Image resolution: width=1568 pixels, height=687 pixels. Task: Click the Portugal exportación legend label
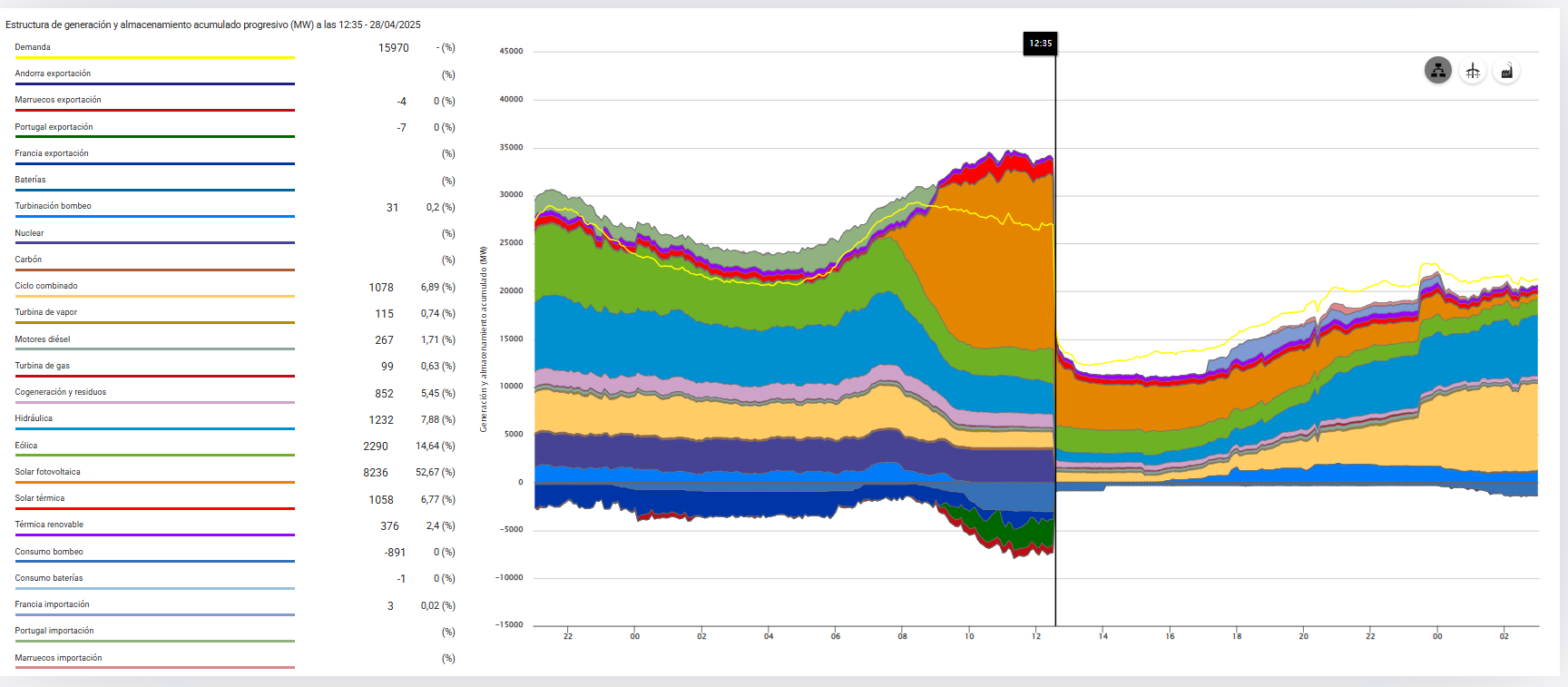pyautogui.click(x=54, y=127)
